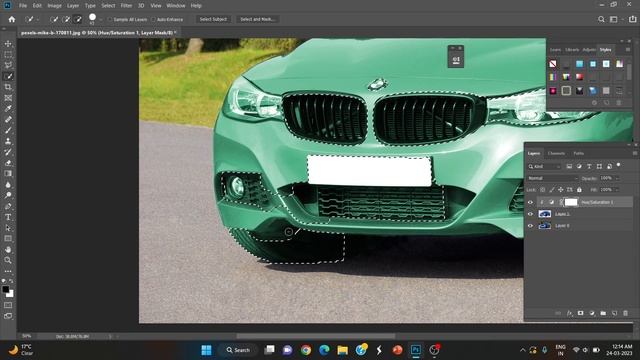
Task: Toggle Quick Mask mode
Action: [x=8, y=305]
